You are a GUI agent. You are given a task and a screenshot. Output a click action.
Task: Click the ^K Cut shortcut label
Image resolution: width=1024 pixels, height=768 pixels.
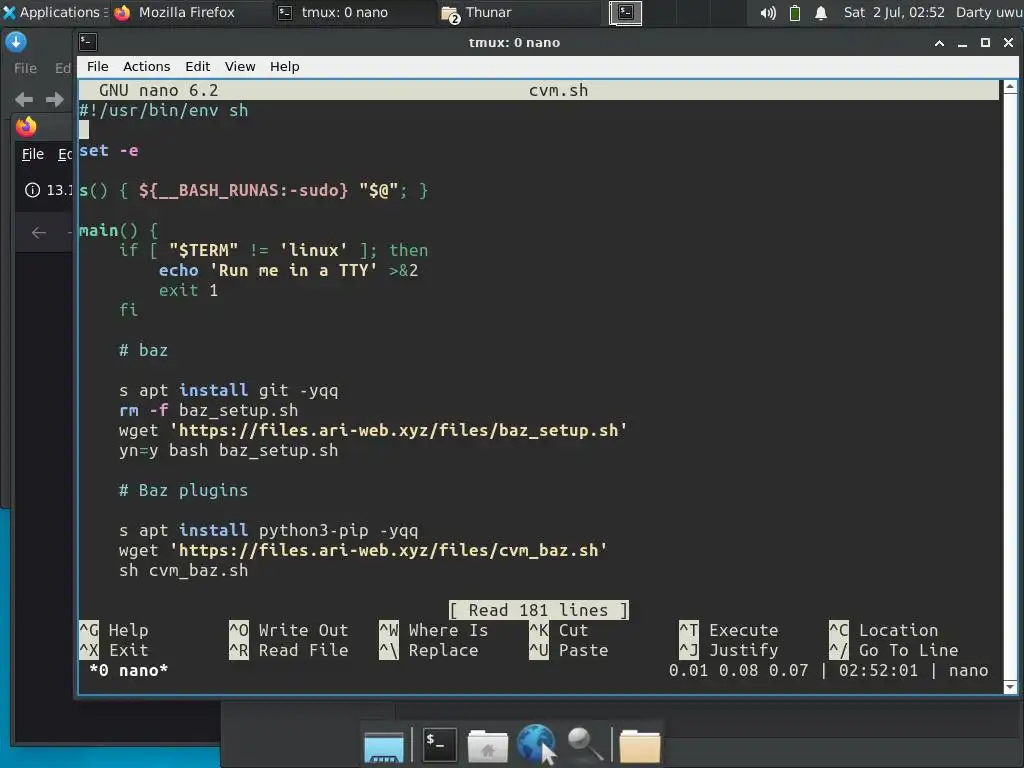pos(559,630)
